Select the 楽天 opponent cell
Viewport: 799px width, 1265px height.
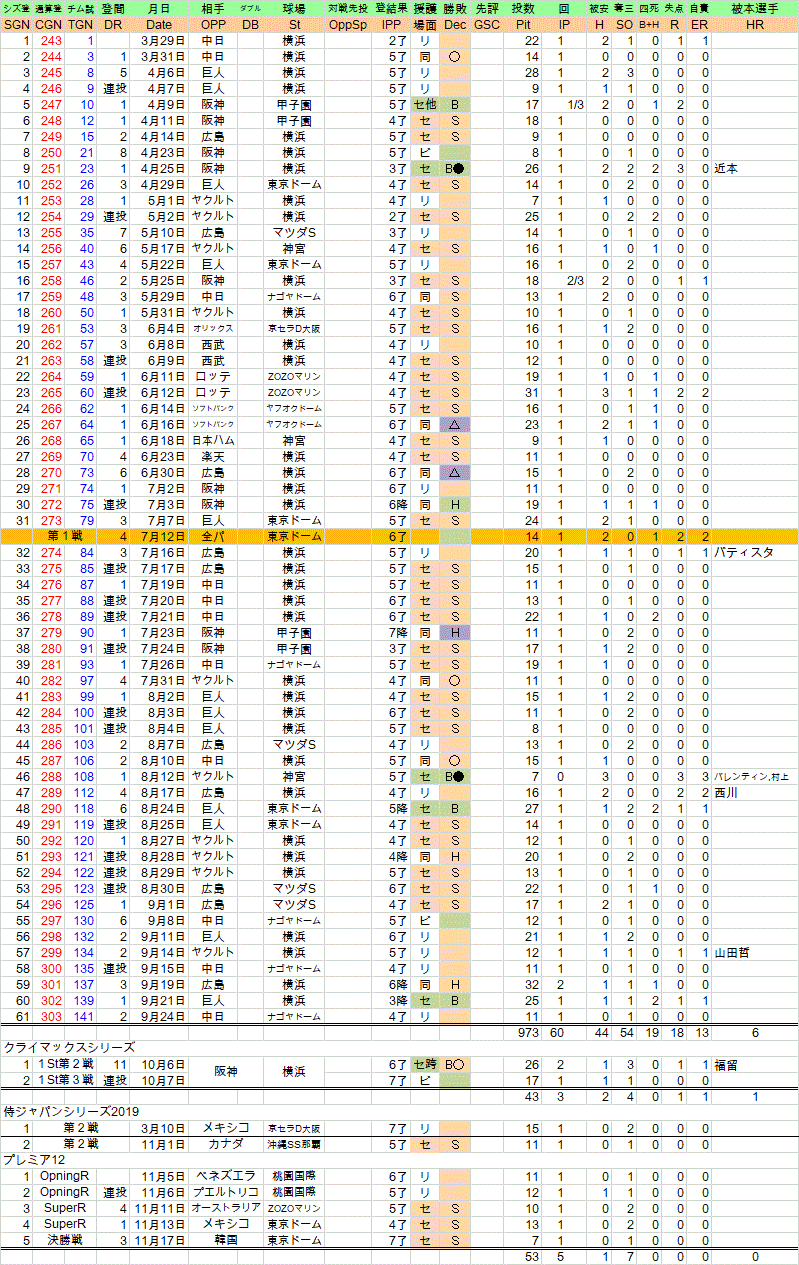(x=212, y=455)
